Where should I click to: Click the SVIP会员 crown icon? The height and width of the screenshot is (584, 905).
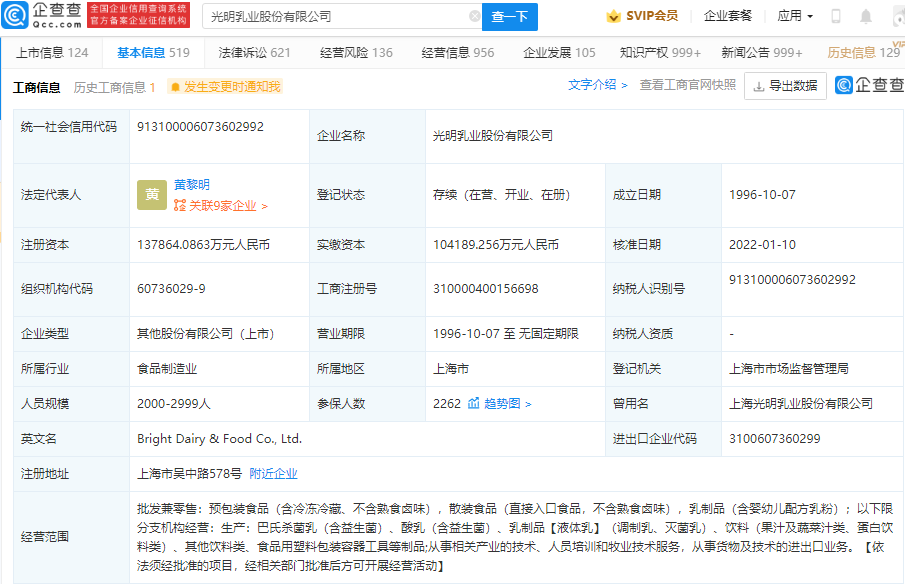click(612, 17)
